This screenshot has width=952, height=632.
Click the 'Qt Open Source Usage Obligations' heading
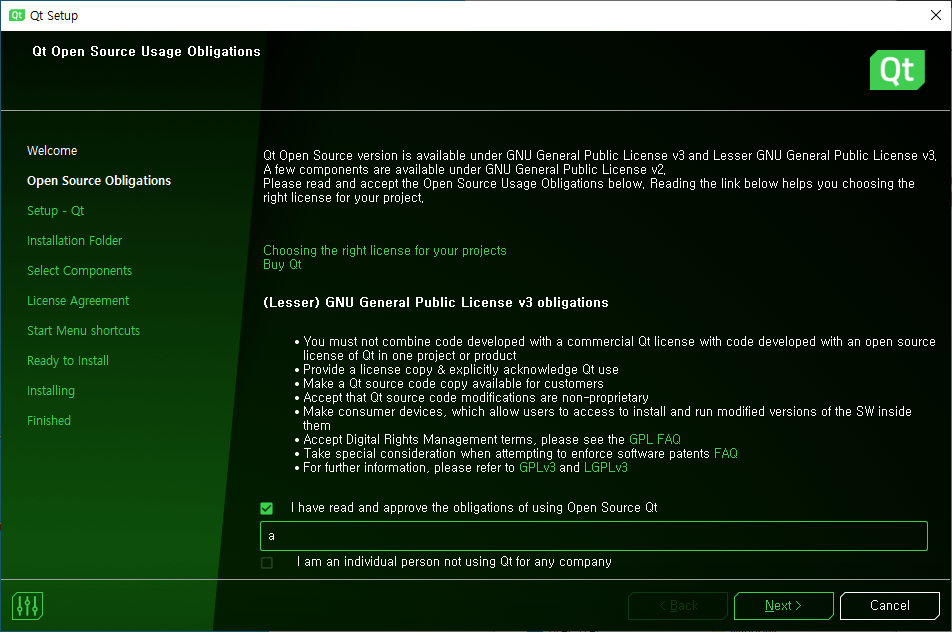[146, 52]
